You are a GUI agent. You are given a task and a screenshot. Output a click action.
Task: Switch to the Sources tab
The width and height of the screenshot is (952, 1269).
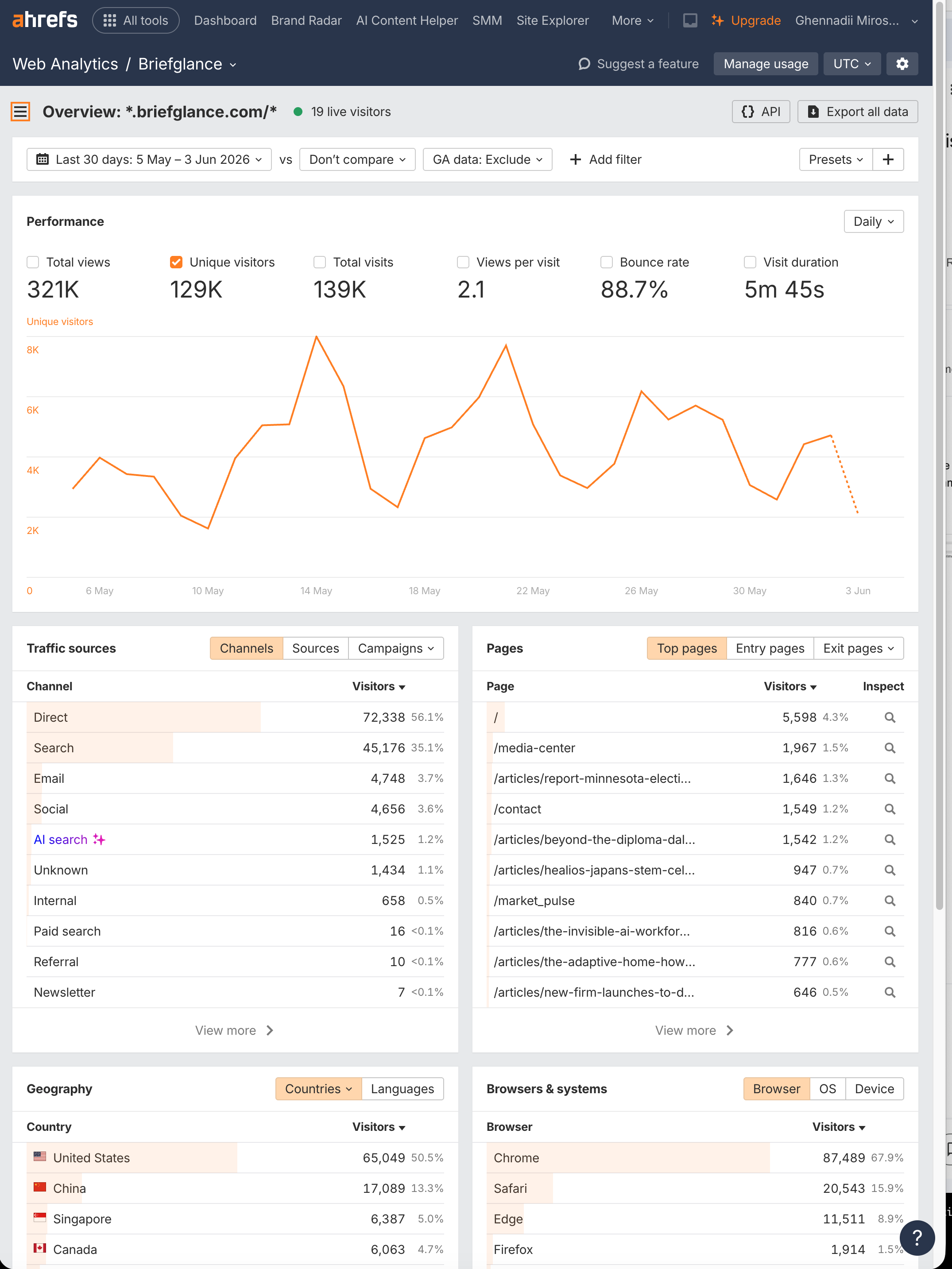pos(316,648)
